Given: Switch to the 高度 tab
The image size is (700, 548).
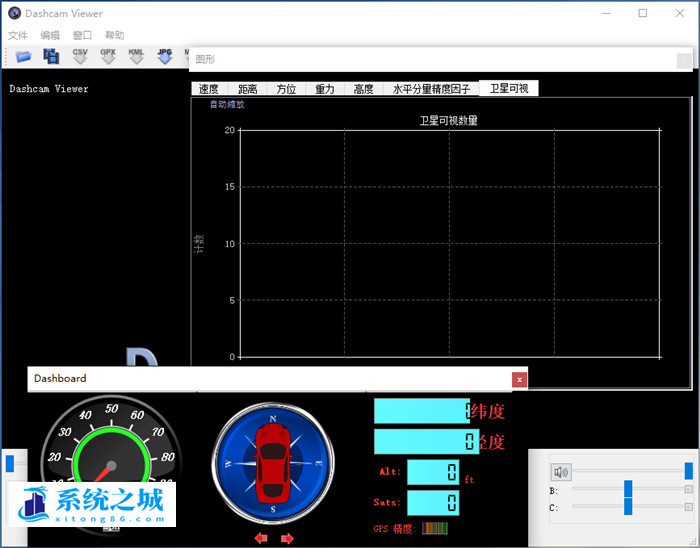Looking at the screenshot, I should pos(363,89).
